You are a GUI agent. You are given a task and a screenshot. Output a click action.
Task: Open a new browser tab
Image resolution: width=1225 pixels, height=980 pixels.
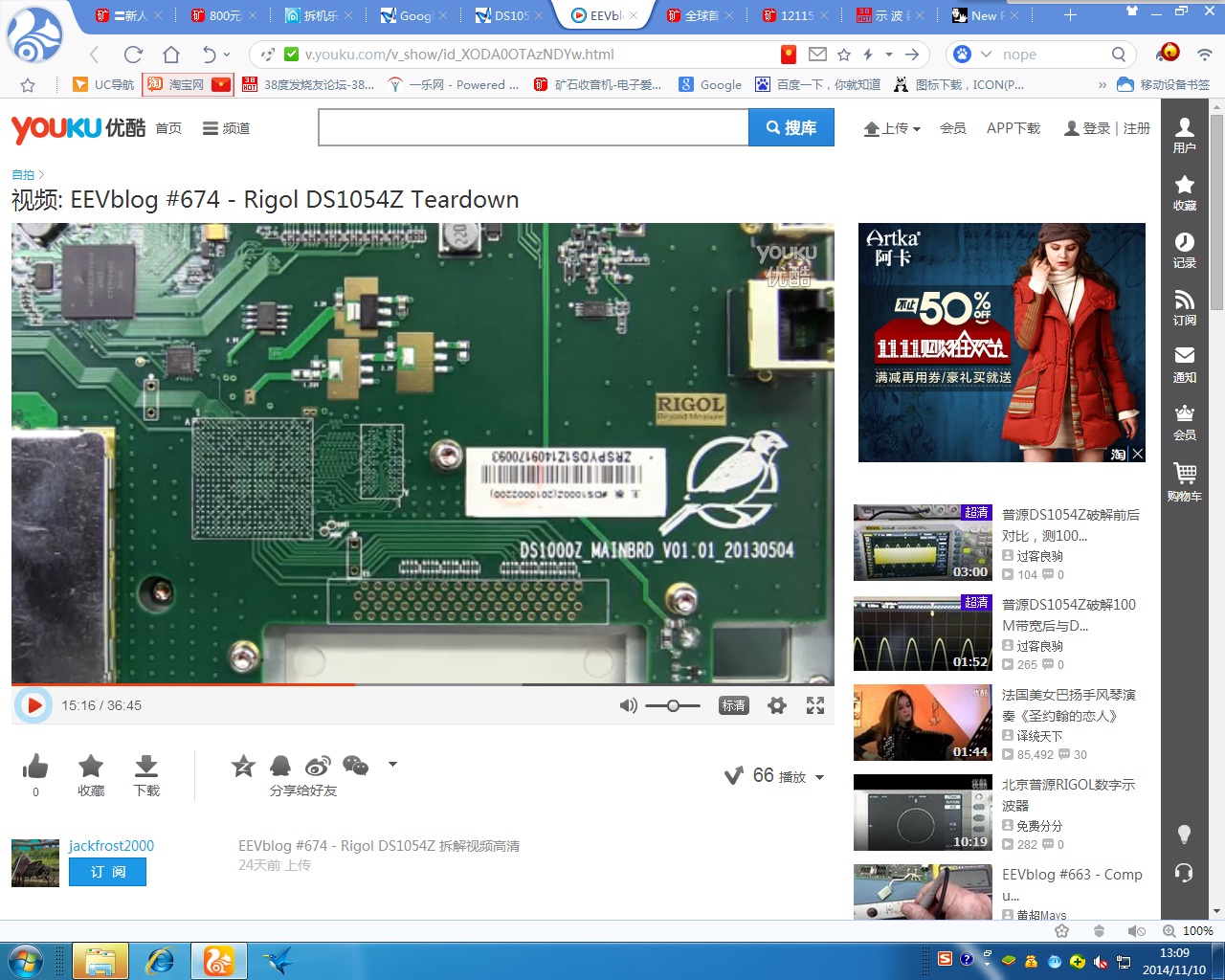tap(1070, 15)
